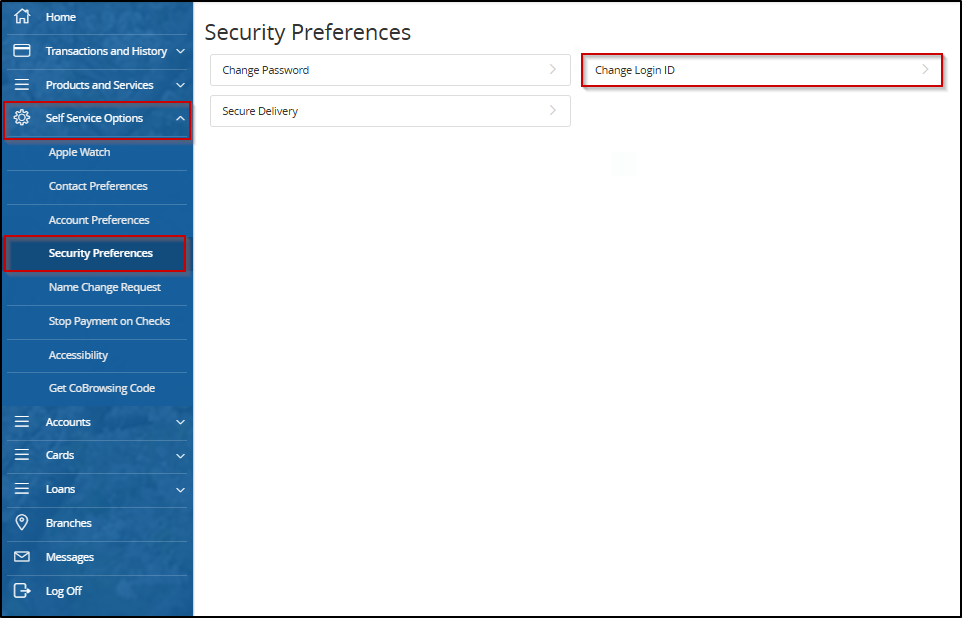The height and width of the screenshot is (618, 962).
Task: Click the Cards list icon
Action: (x=22, y=455)
